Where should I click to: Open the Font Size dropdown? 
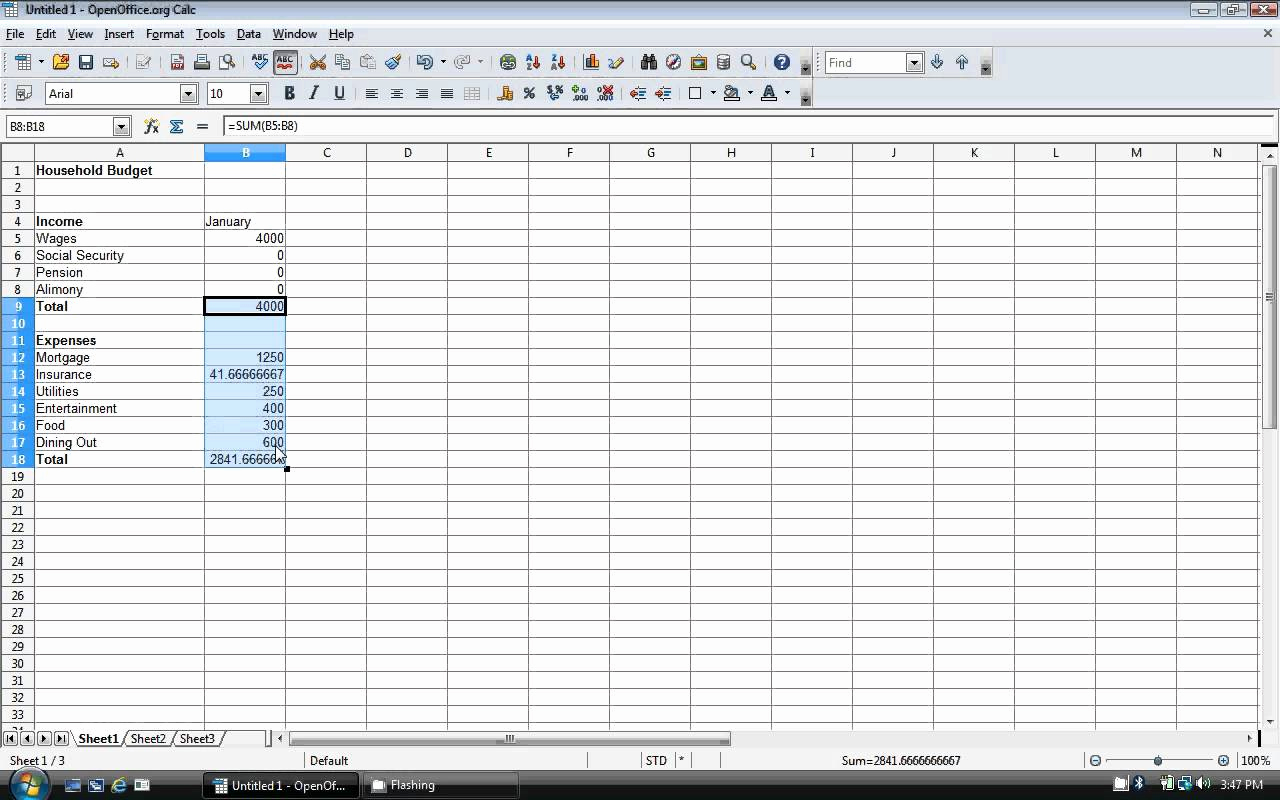pyautogui.click(x=258, y=94)
